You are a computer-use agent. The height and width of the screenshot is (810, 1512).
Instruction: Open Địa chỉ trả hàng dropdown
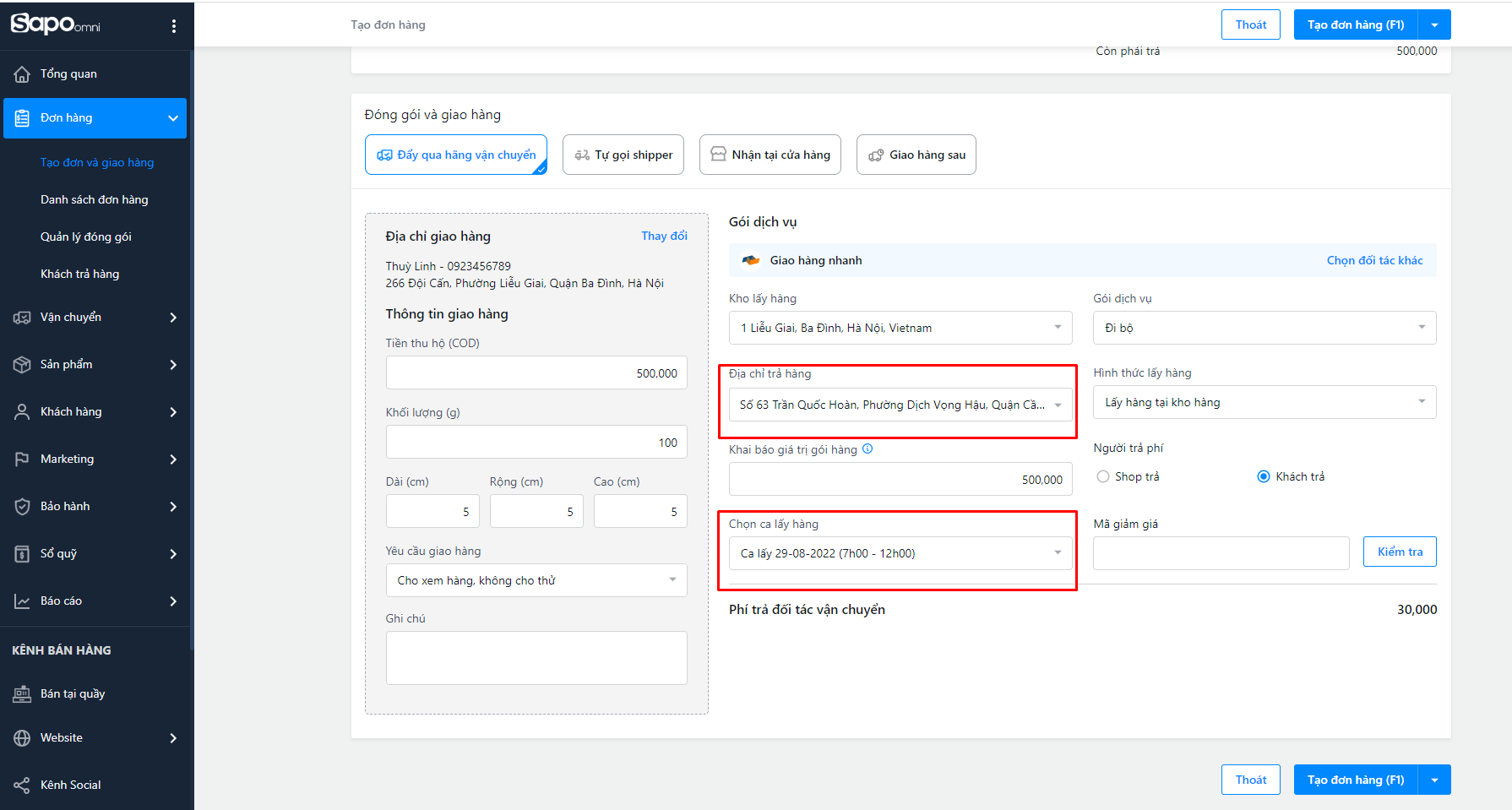coord(900,405)
